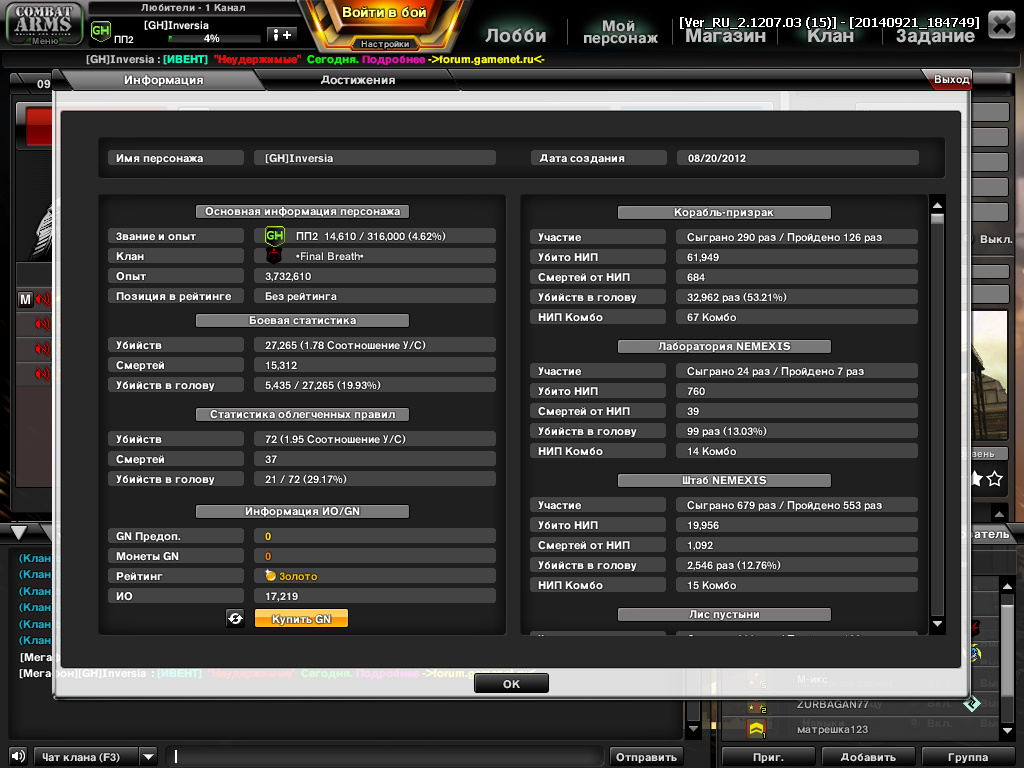Click the rank icon beside матрешка123
1024x768 pixels.
[756, 728]
